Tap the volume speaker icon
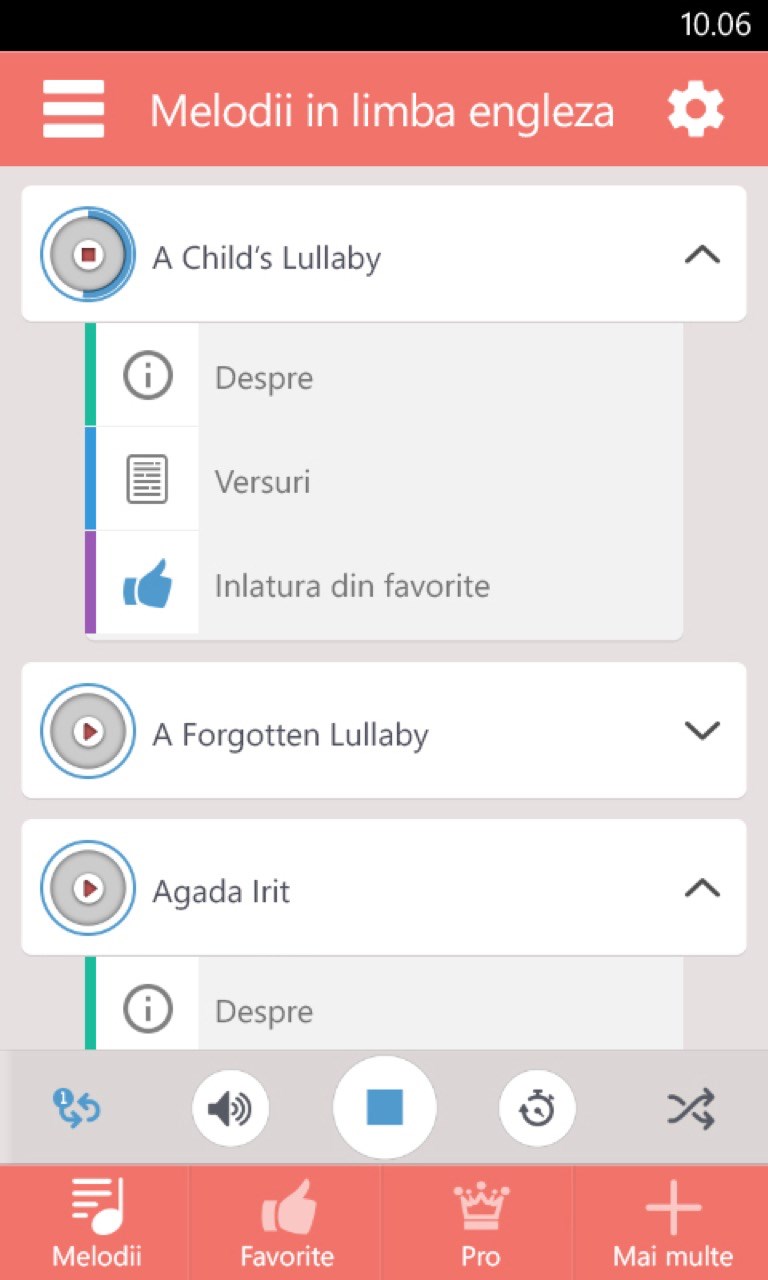 point(230,1108)
